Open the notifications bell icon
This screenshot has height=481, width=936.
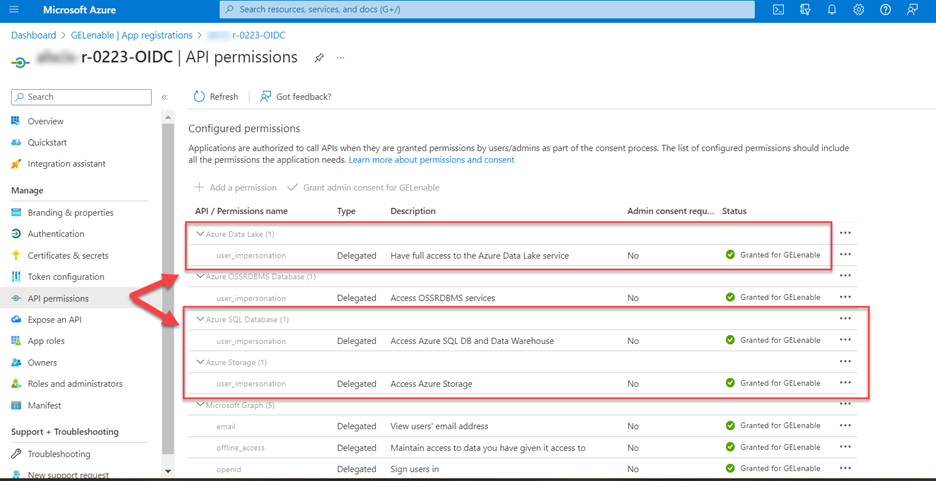[831, 10]
